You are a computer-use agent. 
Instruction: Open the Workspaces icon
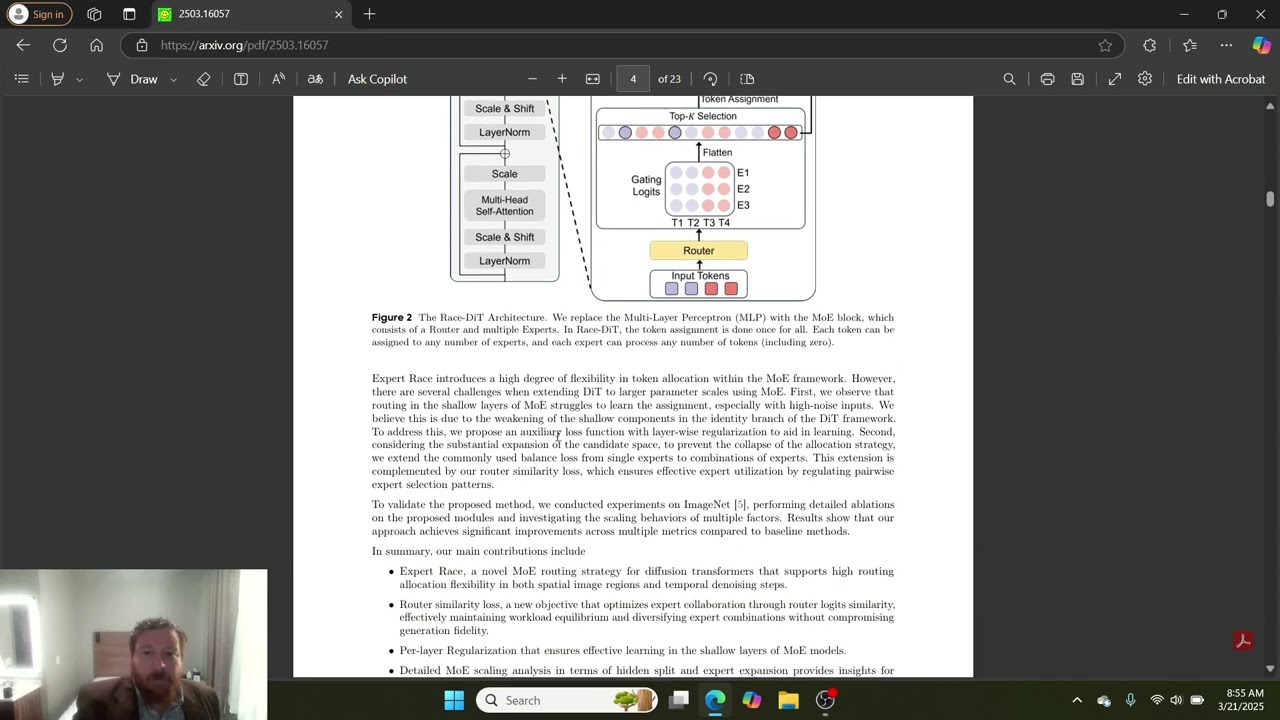(94, 14)
